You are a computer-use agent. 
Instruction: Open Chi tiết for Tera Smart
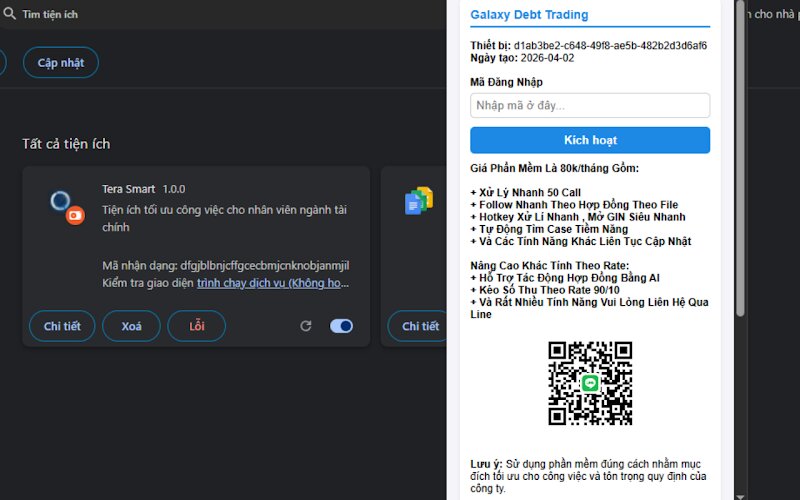coord(62,326)
